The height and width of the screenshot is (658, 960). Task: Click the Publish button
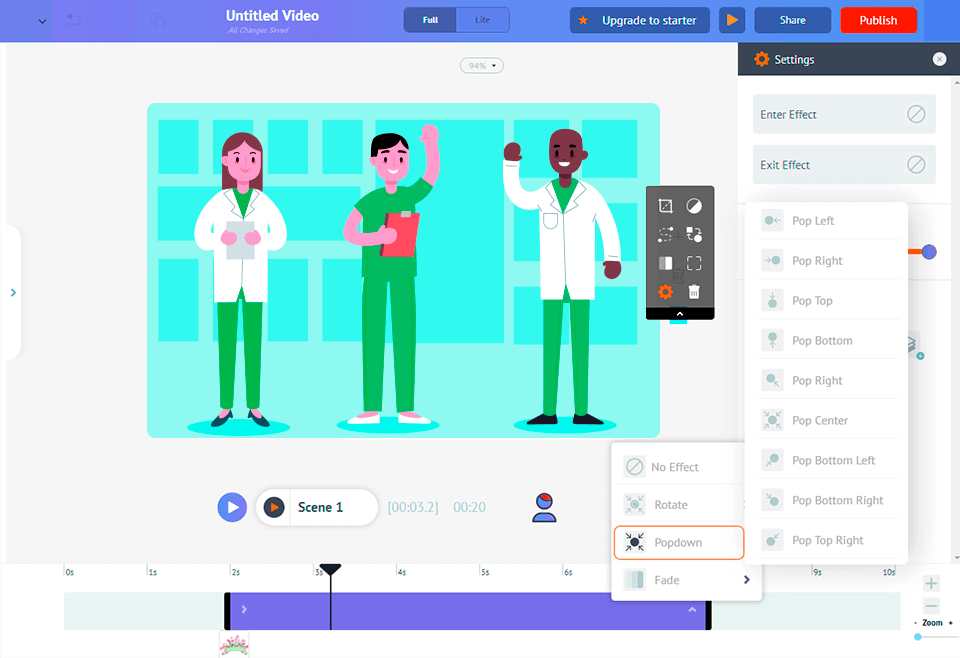pos(878,20)
